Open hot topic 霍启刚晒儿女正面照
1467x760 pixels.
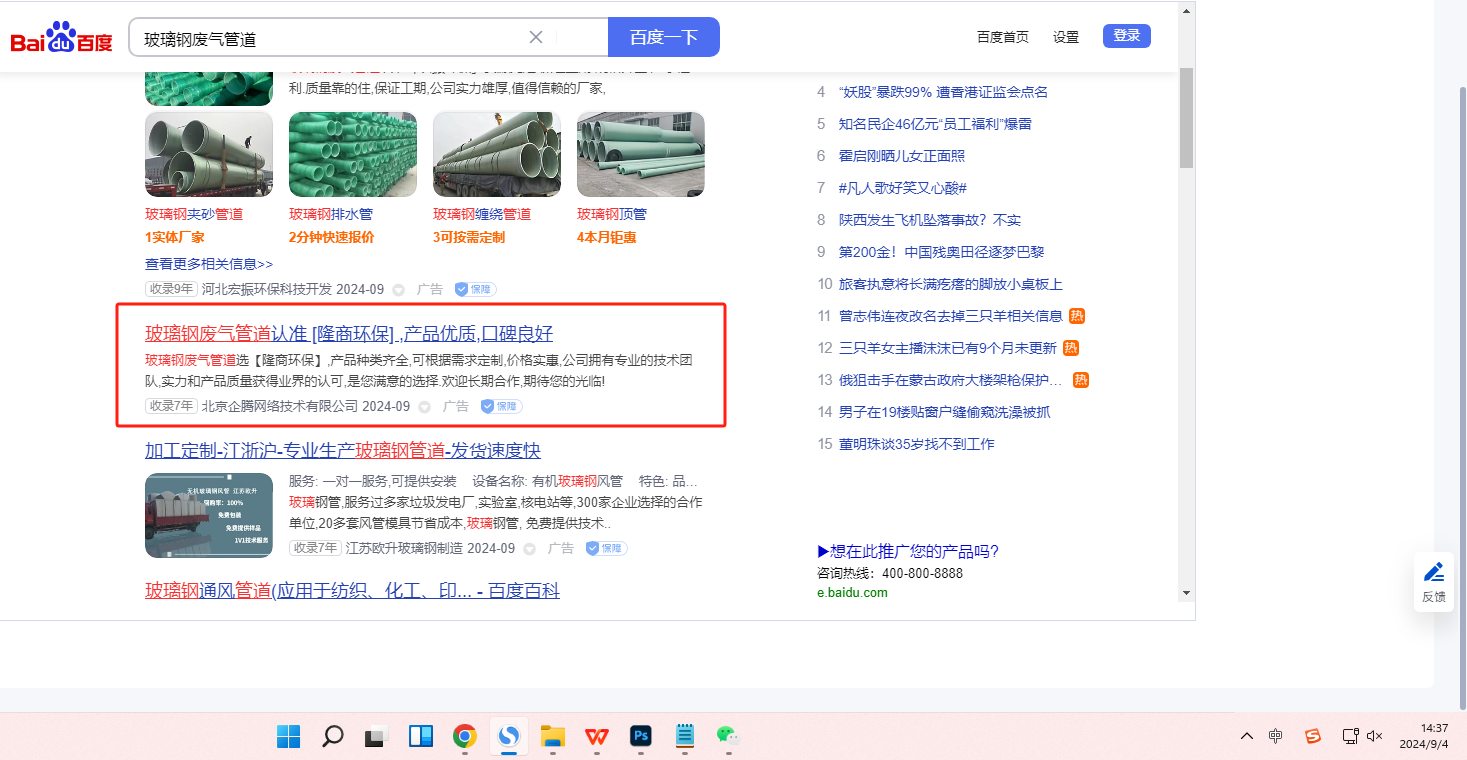(x=902, y=156)
